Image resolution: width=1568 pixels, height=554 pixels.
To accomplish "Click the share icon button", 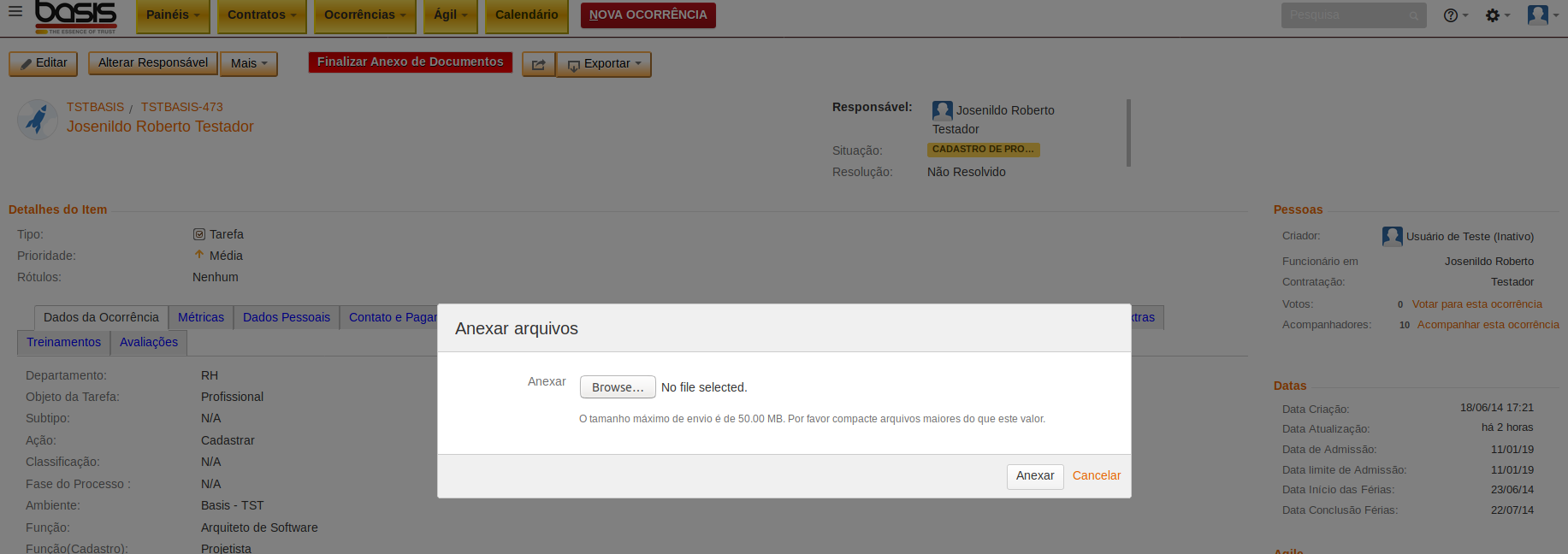I will click(538, 64).
